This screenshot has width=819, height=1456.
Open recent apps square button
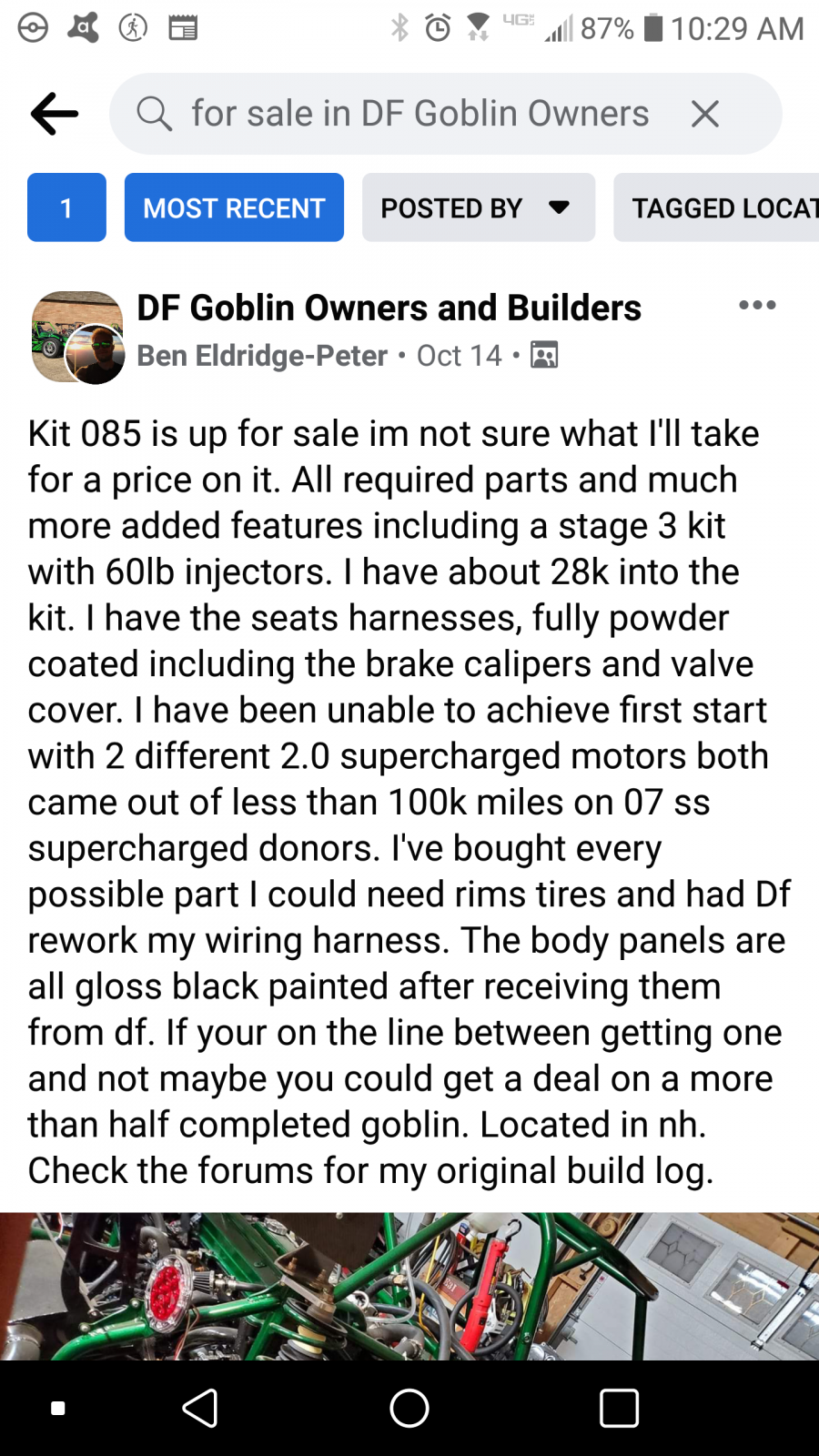(619, 1409)
